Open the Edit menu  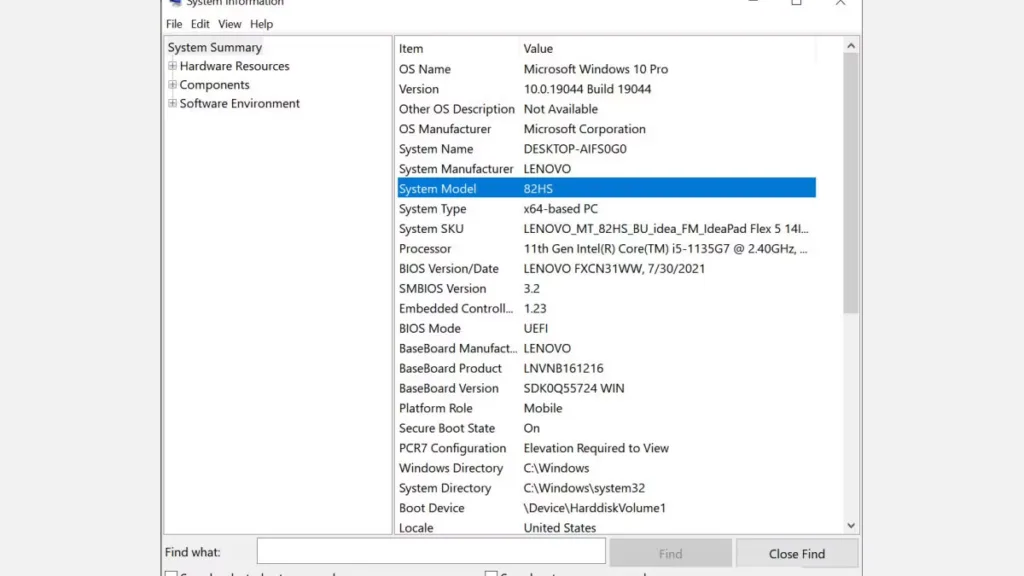200,24
